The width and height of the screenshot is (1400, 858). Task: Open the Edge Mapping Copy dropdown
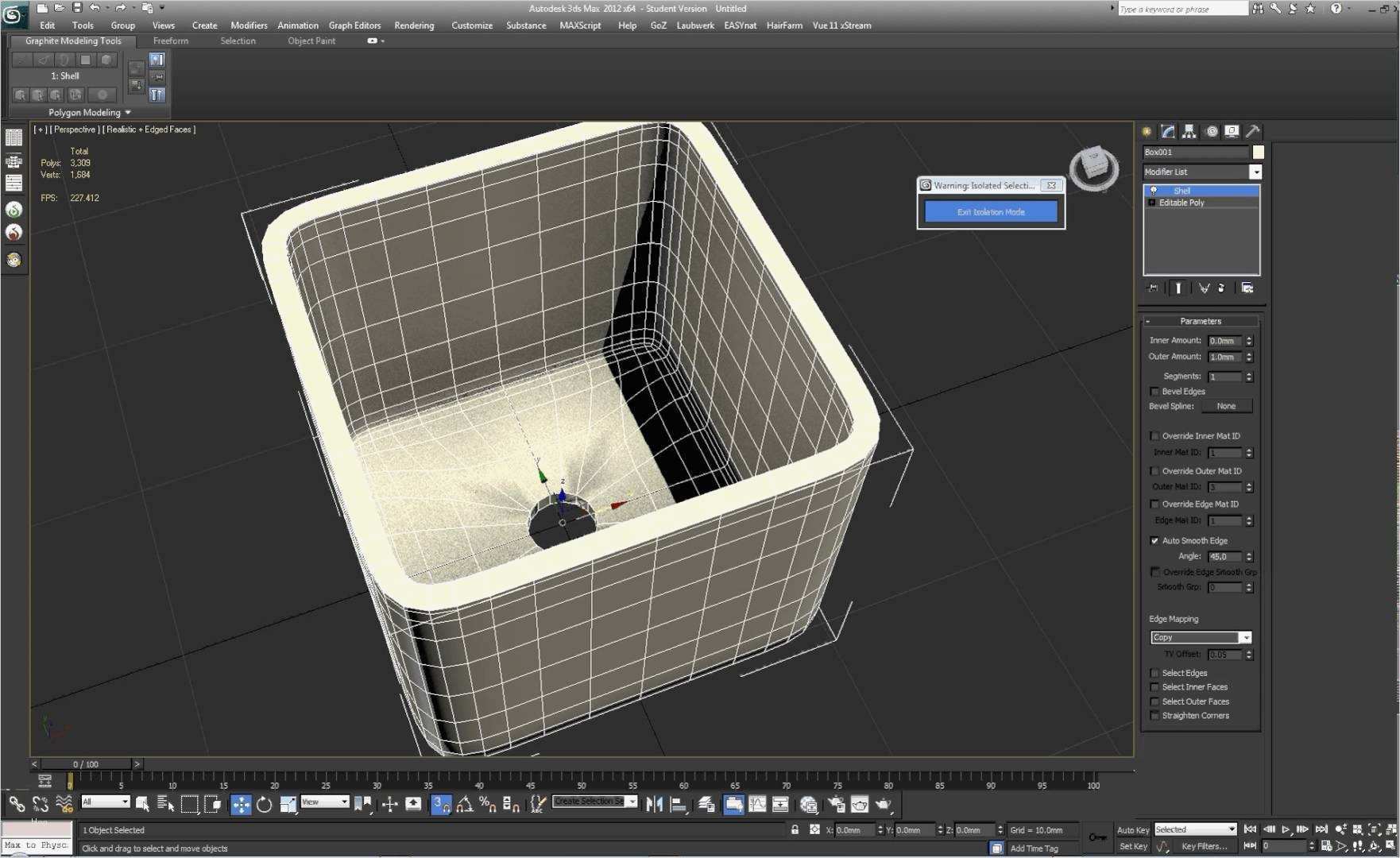click(x=1245, y=636)
